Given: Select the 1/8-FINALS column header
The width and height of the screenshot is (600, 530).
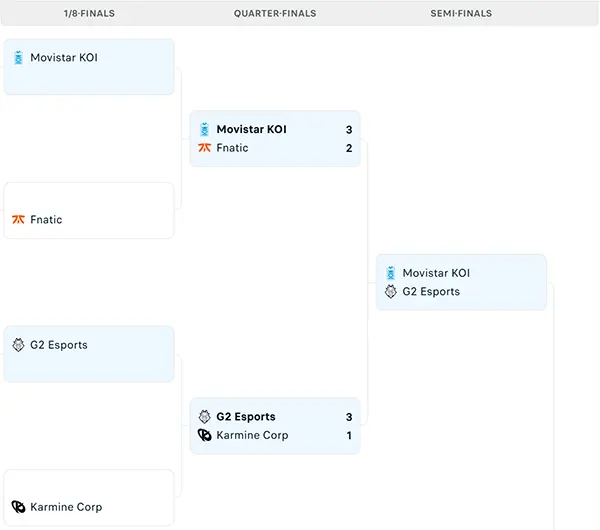Looking at the screenshot, I should pos(87,14).
